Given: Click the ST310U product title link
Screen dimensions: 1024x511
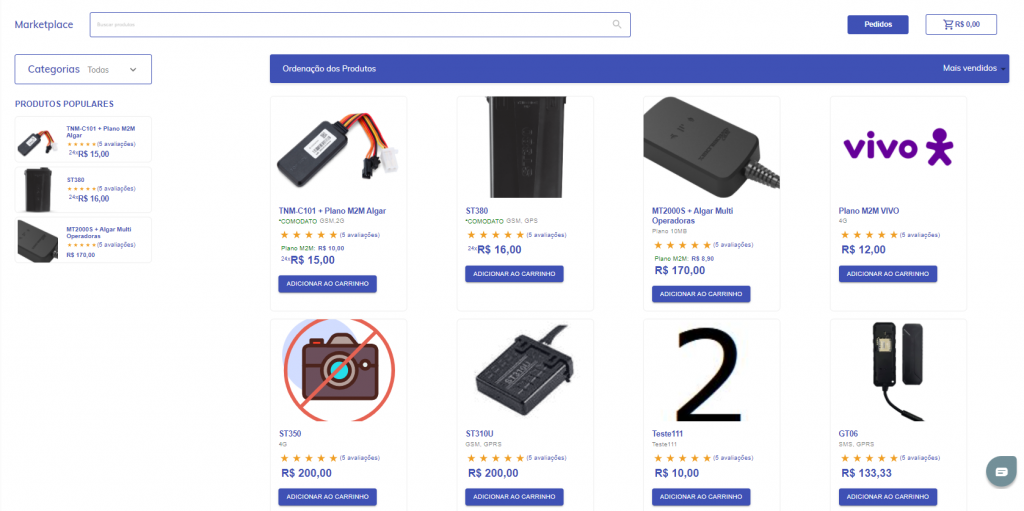Looking at the screenshot, I should pyautogui.click(x=480, y=433).
